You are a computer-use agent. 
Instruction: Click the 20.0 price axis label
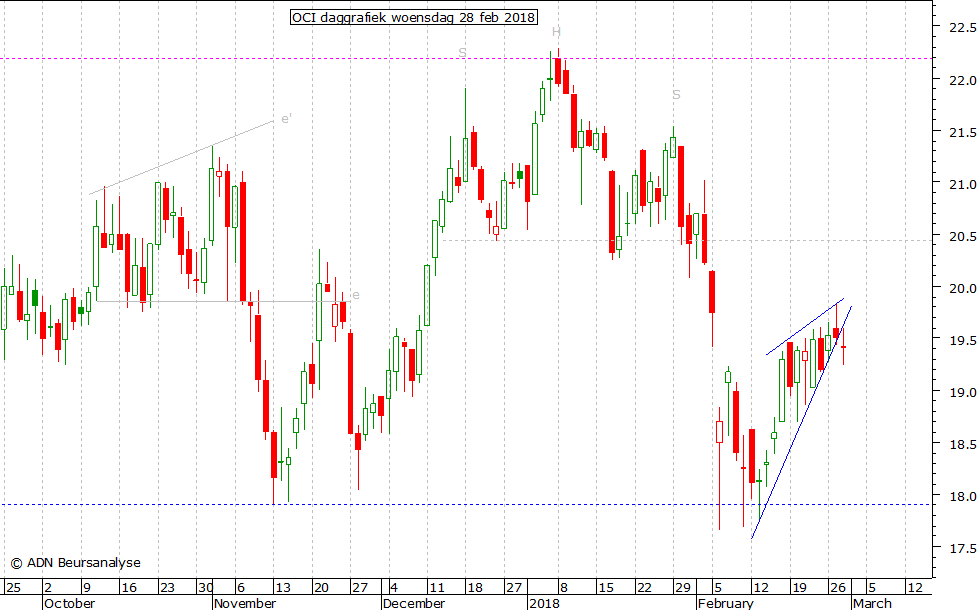click(x=962, y=288)
